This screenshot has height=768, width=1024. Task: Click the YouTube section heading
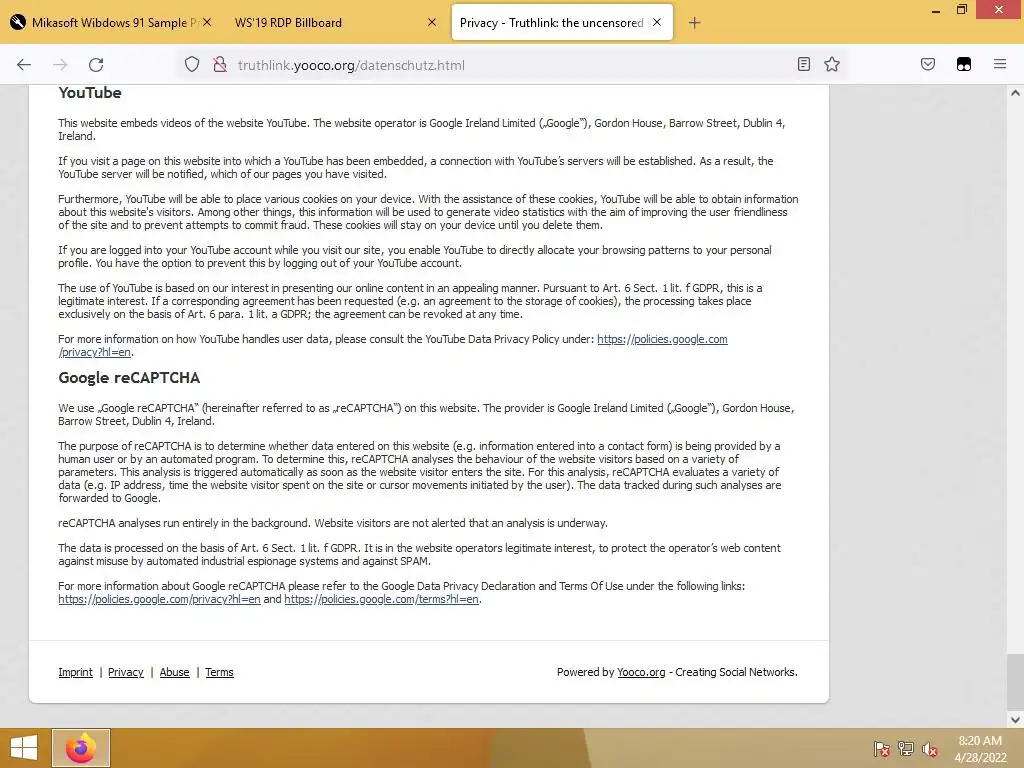(90, 93)
